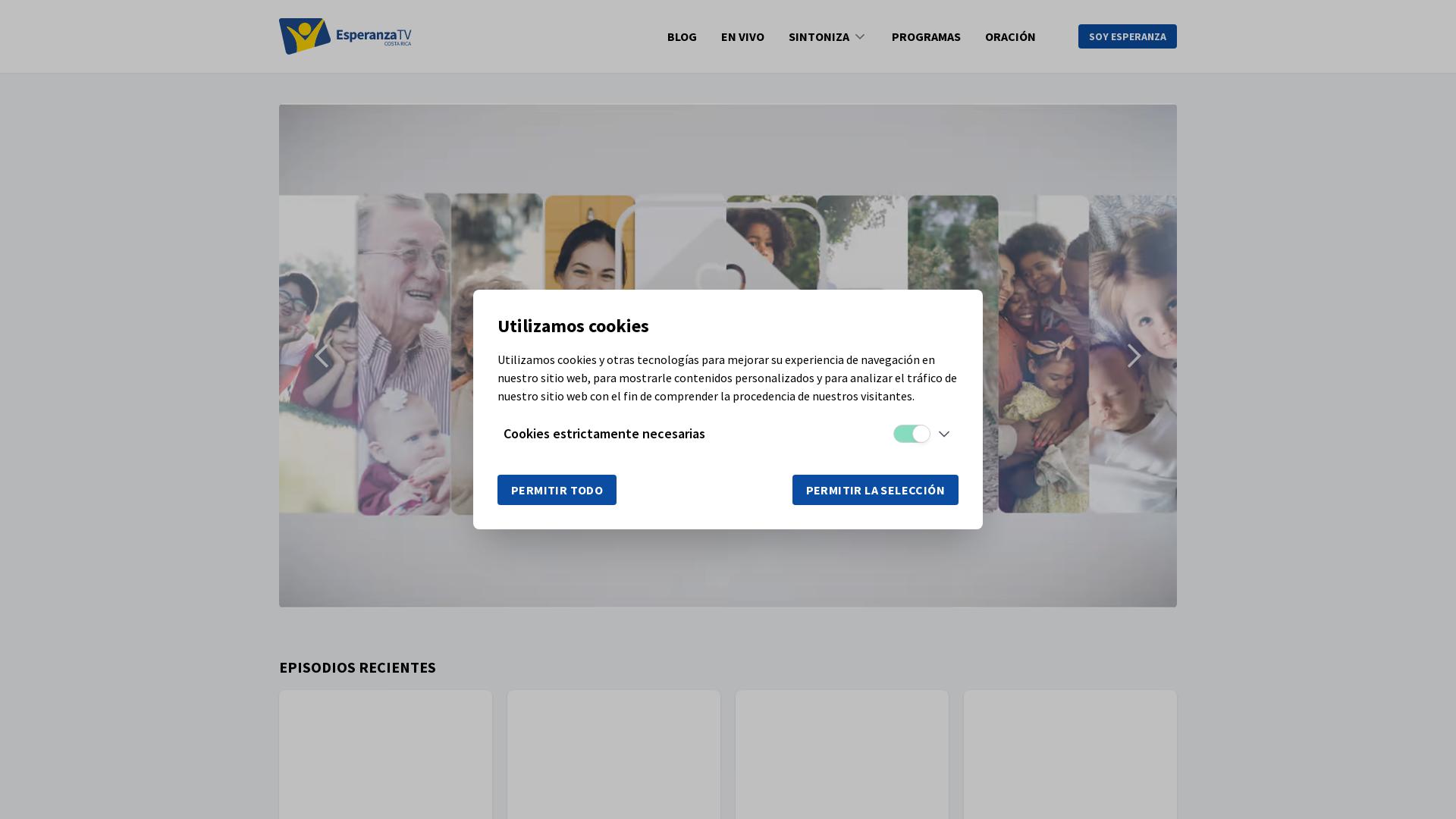The image size is (1456, 819).
Task: Navigate to PROGRAMAS
Action: pos(926,36)
